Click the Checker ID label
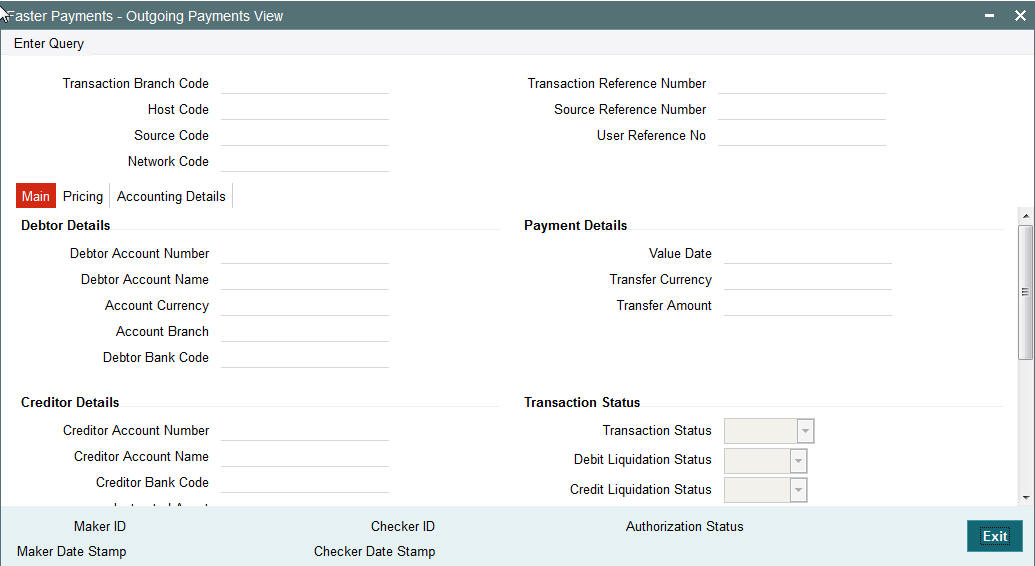The height and width of the screenshot is (566, 1035). pos(403,526)
